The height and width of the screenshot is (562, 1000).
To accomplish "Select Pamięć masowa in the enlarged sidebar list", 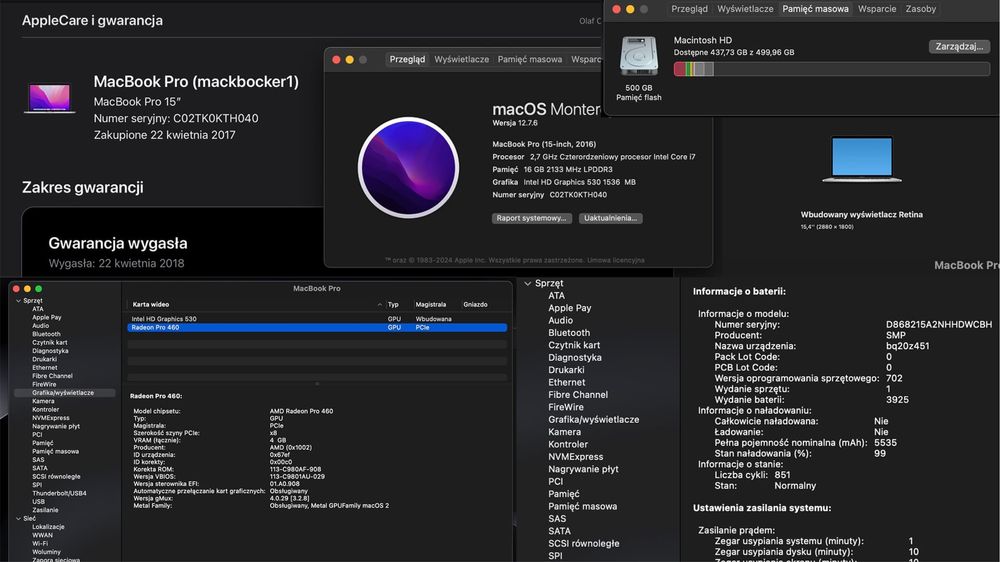I will click(582, 507).
